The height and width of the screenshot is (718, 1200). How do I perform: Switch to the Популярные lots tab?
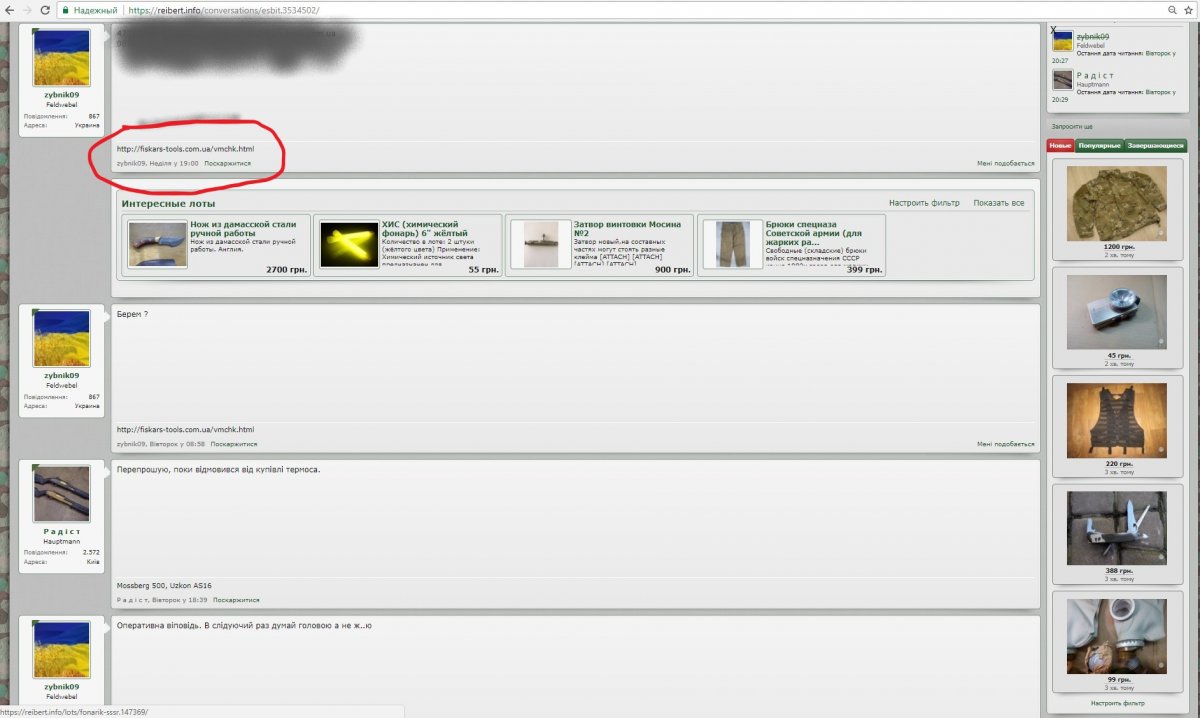click(x=1099, y=146)
